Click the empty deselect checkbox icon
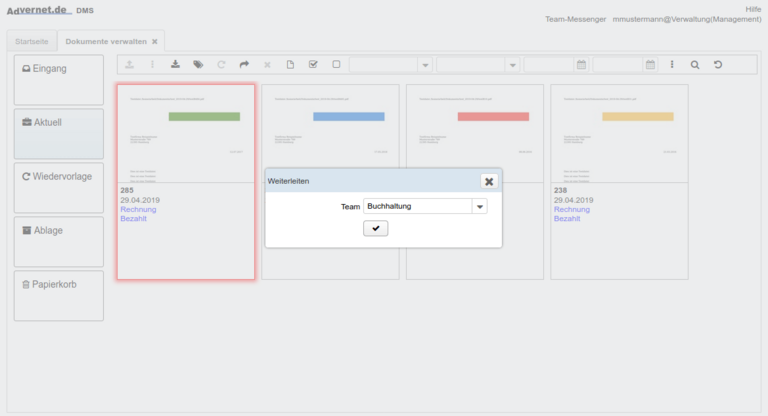 pyautogui.click(x=336, y=65)
